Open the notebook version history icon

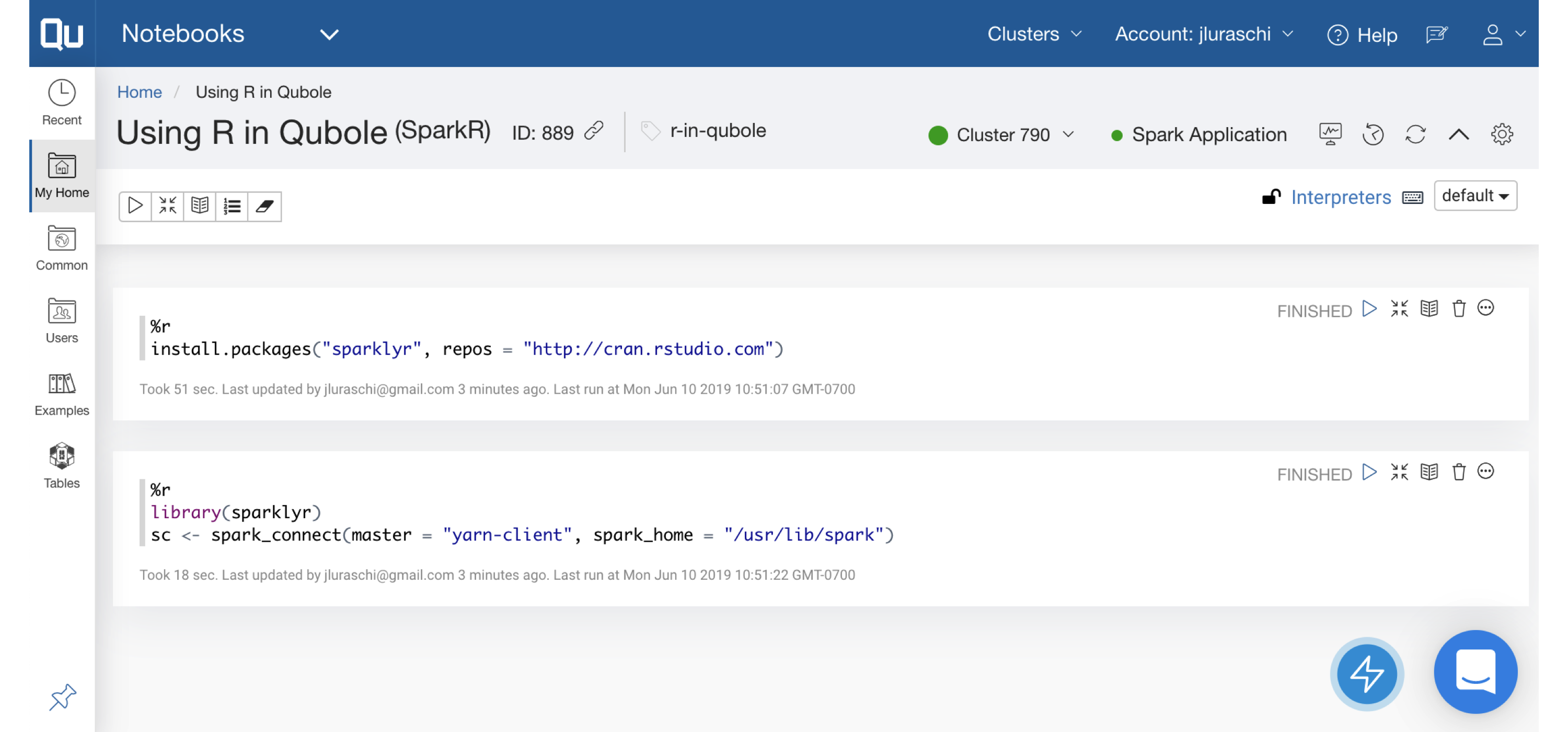point(1373,134)
